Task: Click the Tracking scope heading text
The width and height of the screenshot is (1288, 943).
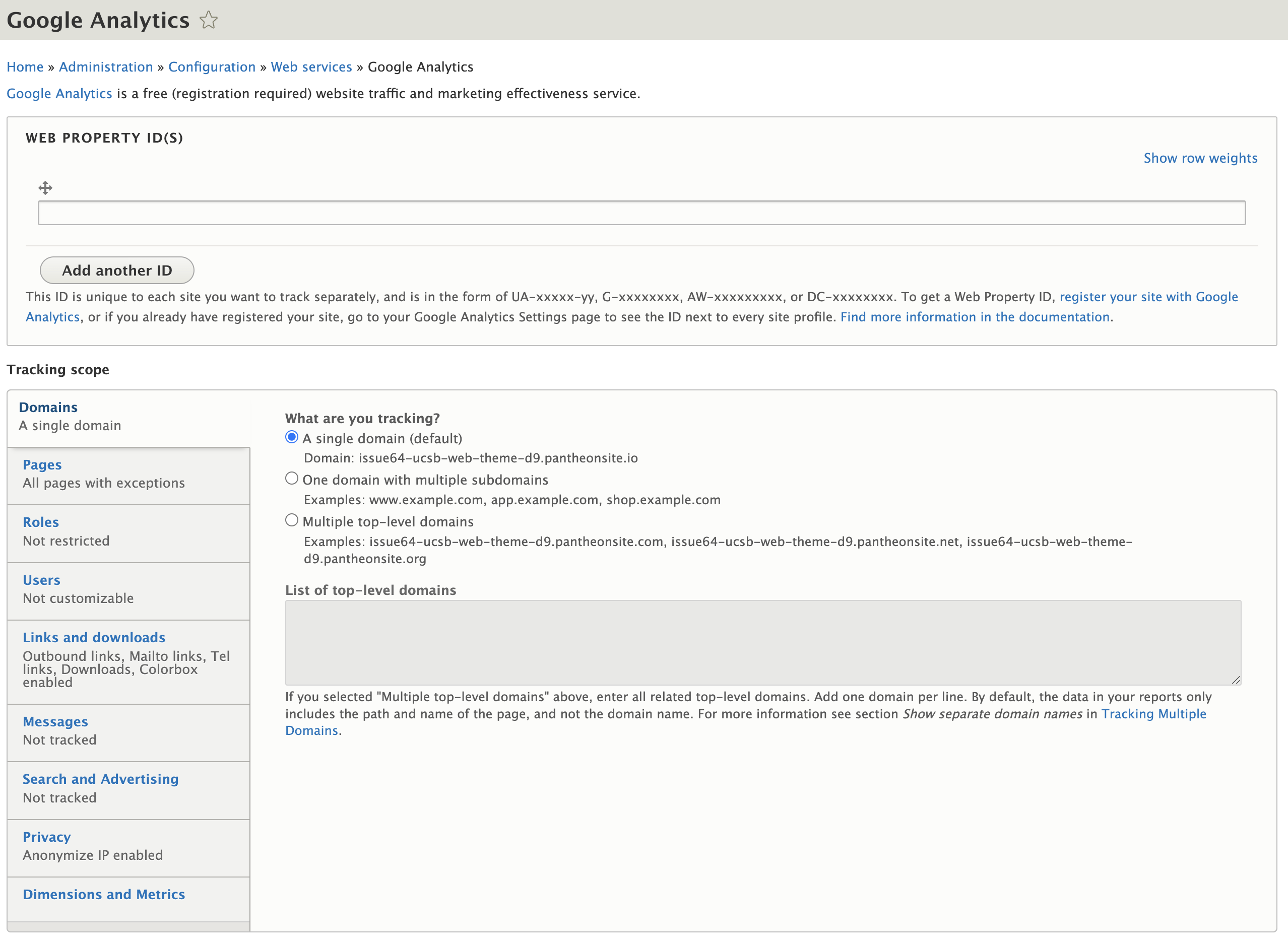Action: tap(57, 369)
